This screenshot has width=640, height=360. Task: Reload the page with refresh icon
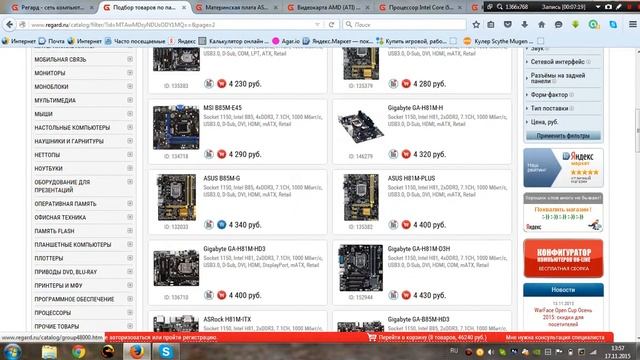tap(331, 24)
